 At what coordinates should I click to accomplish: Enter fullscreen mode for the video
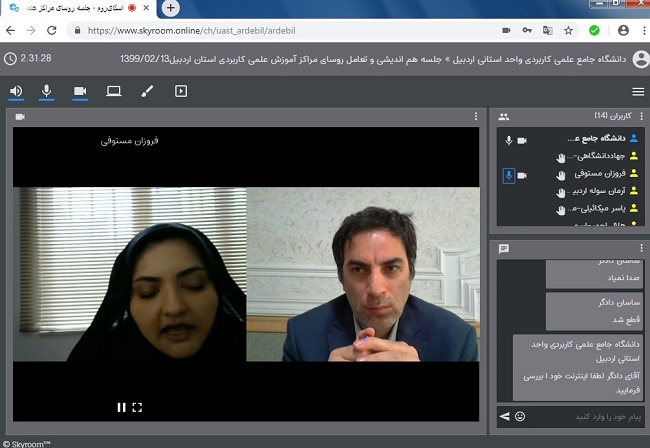click(x=138, y=407)
